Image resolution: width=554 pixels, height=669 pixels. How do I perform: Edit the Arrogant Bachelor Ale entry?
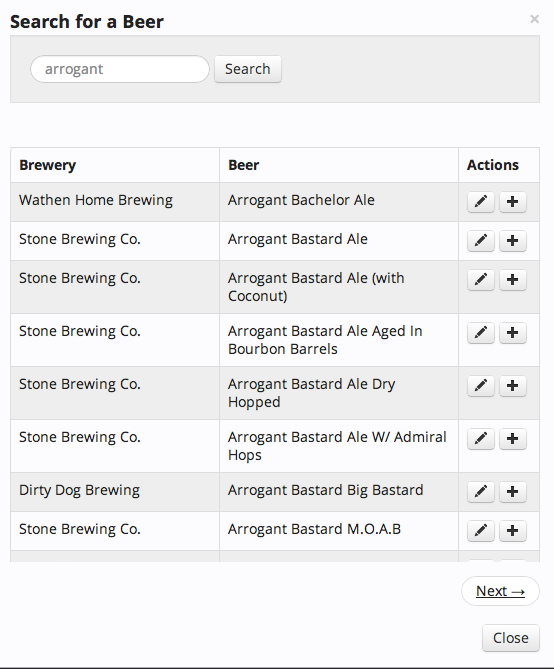tap(481, 201)
